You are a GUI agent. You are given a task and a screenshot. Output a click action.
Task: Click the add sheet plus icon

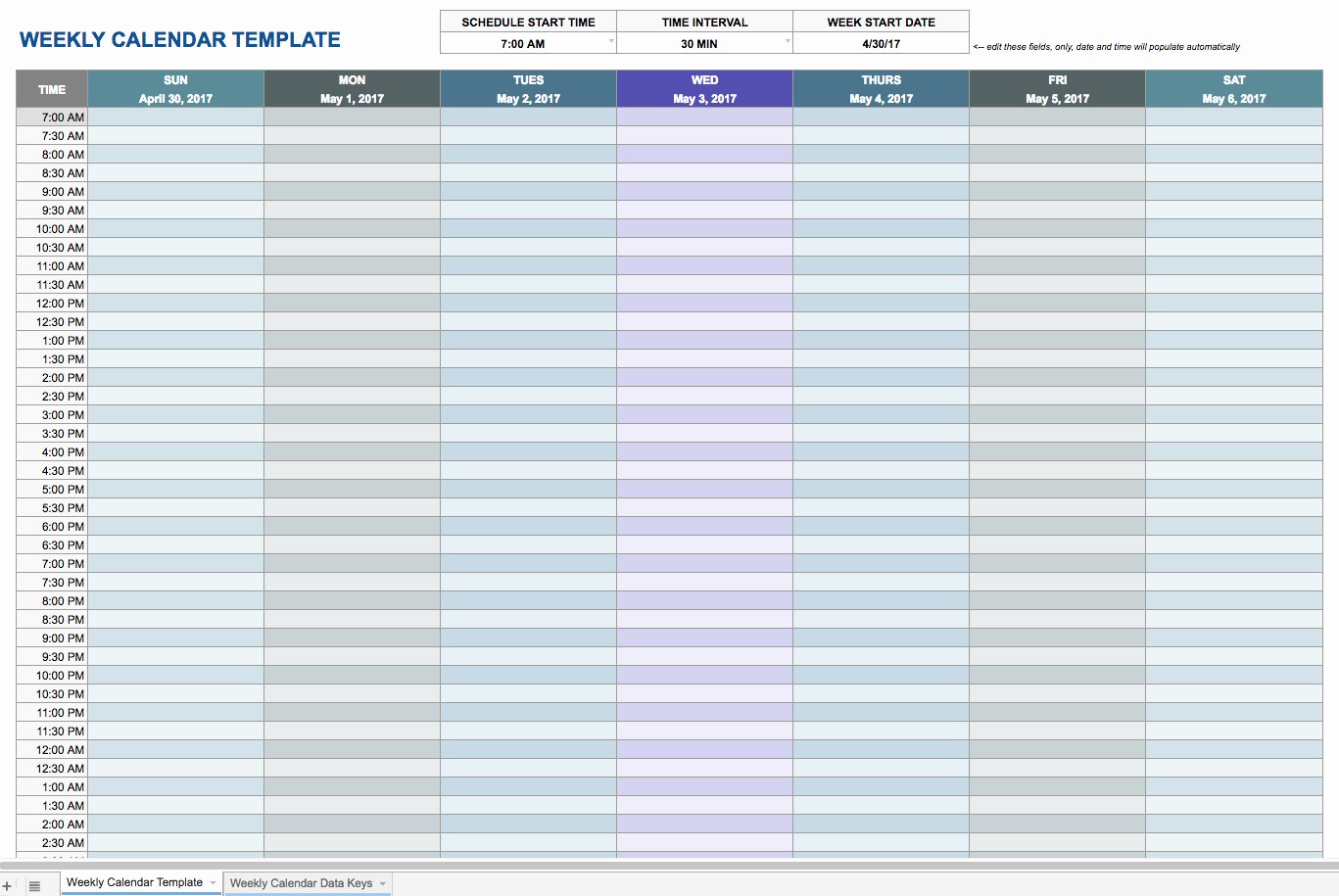coord(7,885)
